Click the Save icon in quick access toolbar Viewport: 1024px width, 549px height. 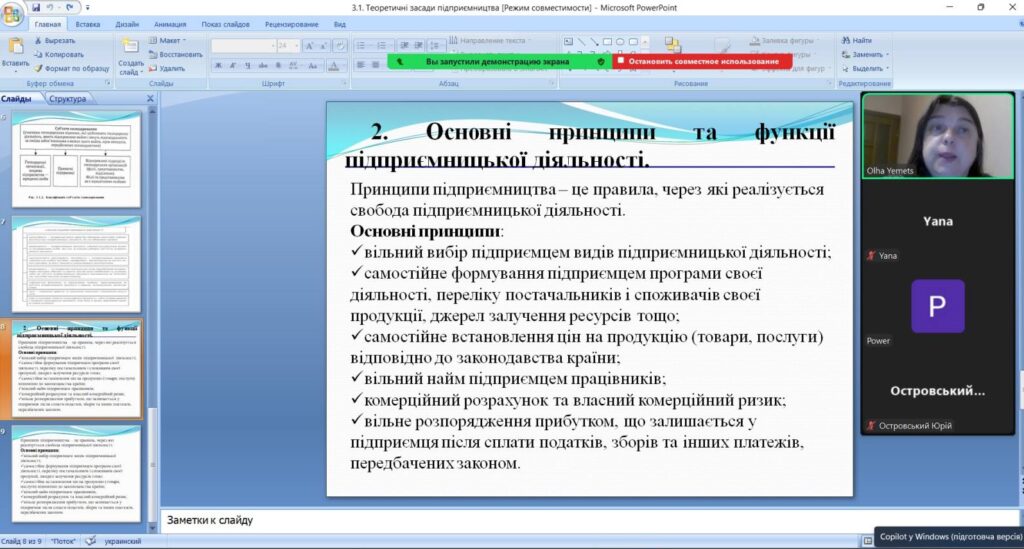tap(38, 7)
